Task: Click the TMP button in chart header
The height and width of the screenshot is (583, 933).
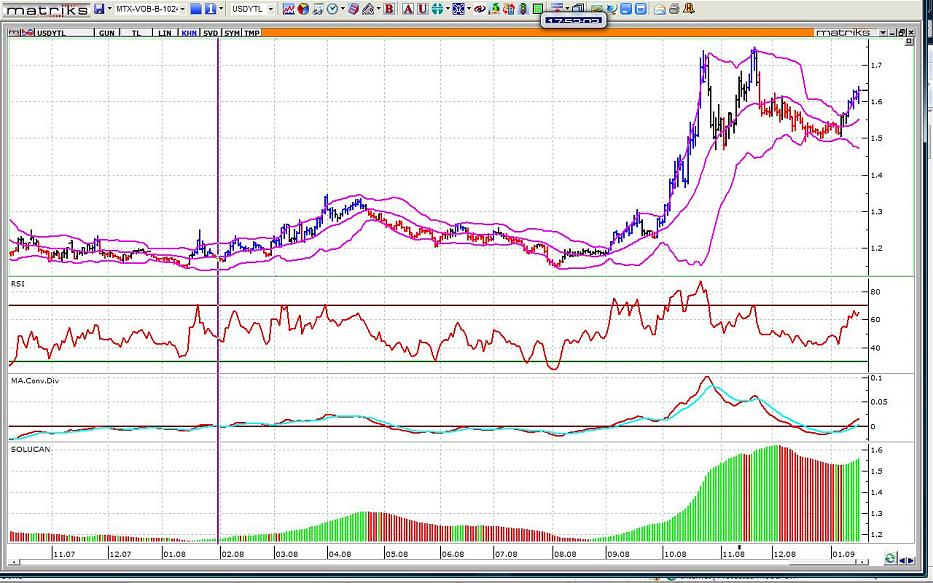Action: (253, 33)
